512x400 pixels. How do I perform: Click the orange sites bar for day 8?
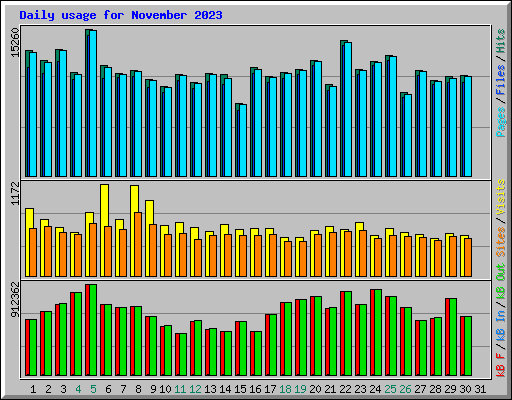click(x=138, y=244)
